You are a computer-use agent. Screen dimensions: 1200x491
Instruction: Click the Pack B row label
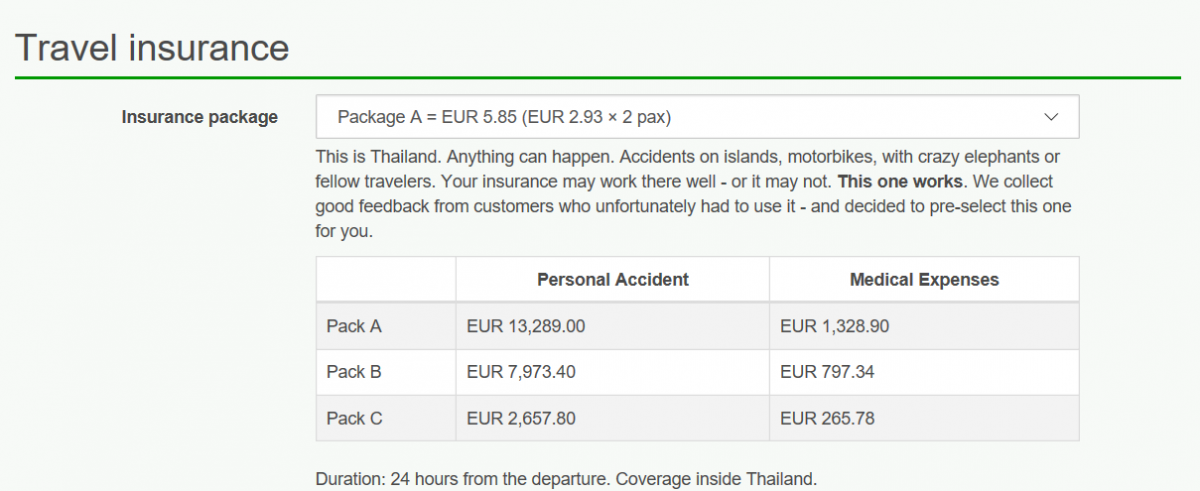click(x=354, y=372)
